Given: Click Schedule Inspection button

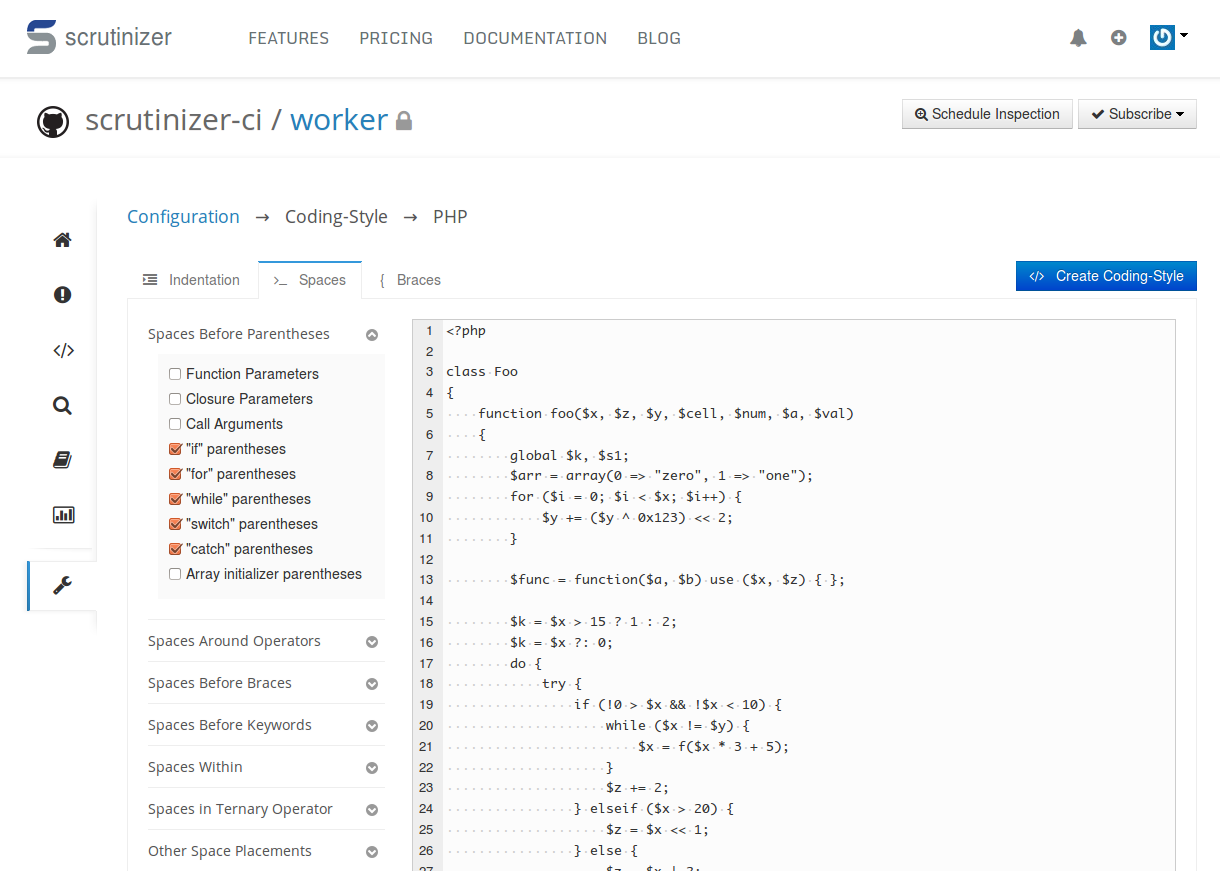Looking at the screenshot, I should click(987, 114).
